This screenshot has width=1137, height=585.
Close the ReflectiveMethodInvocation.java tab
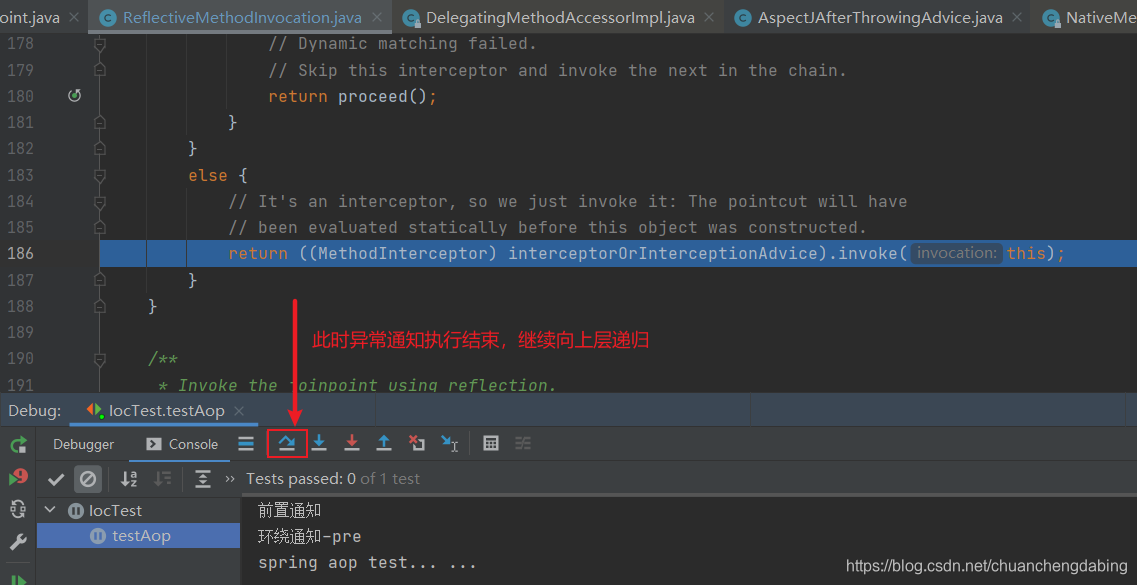pos(379,17)
